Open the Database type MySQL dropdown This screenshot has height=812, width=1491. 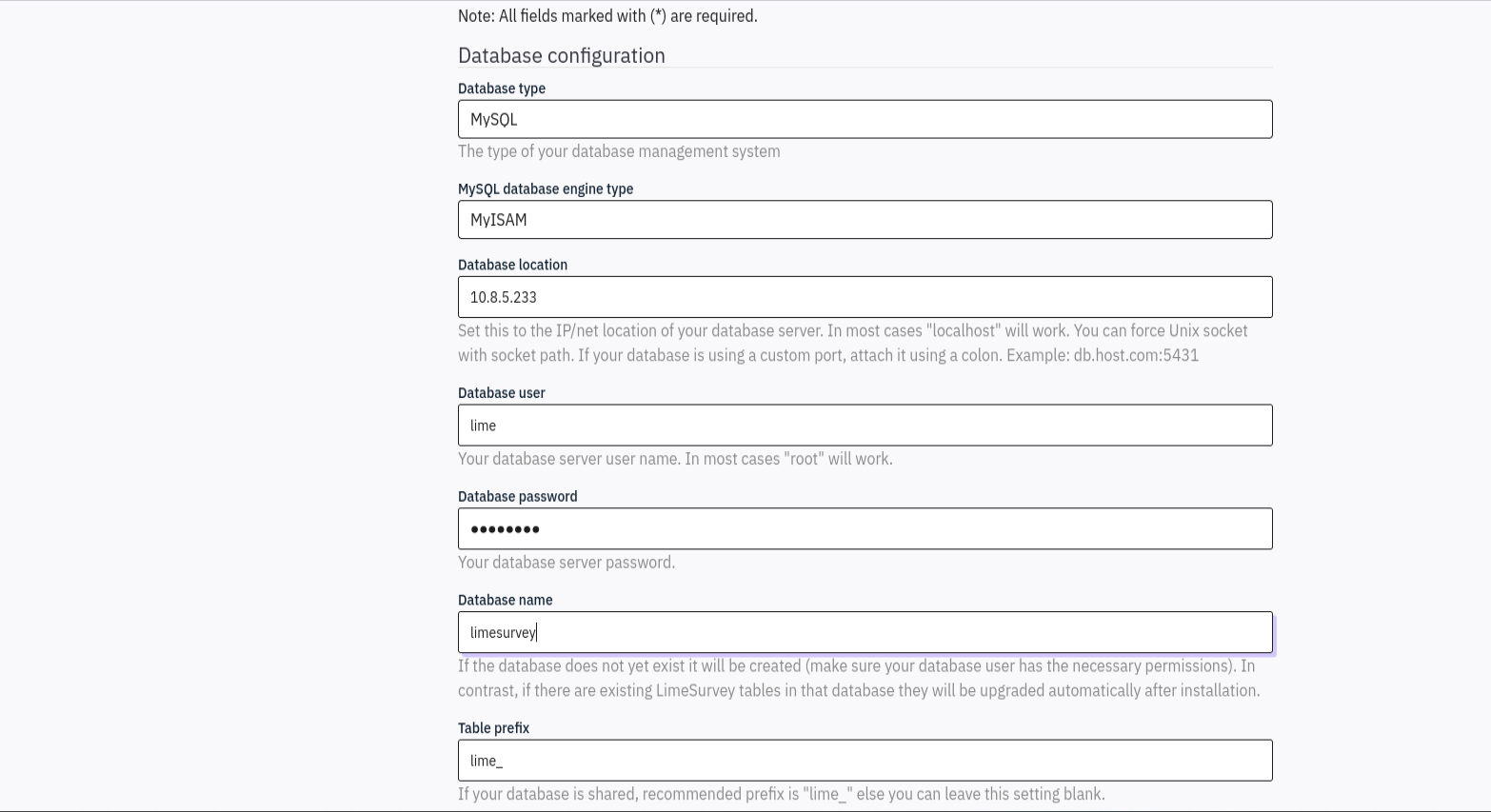(865, 119)
